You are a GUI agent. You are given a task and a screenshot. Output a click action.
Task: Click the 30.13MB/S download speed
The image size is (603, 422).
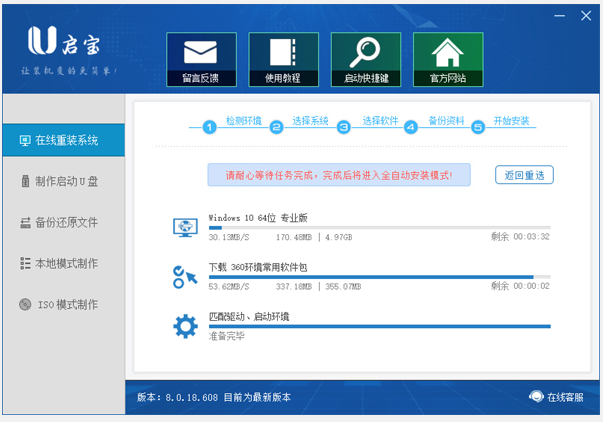click(x=229, y=237)
